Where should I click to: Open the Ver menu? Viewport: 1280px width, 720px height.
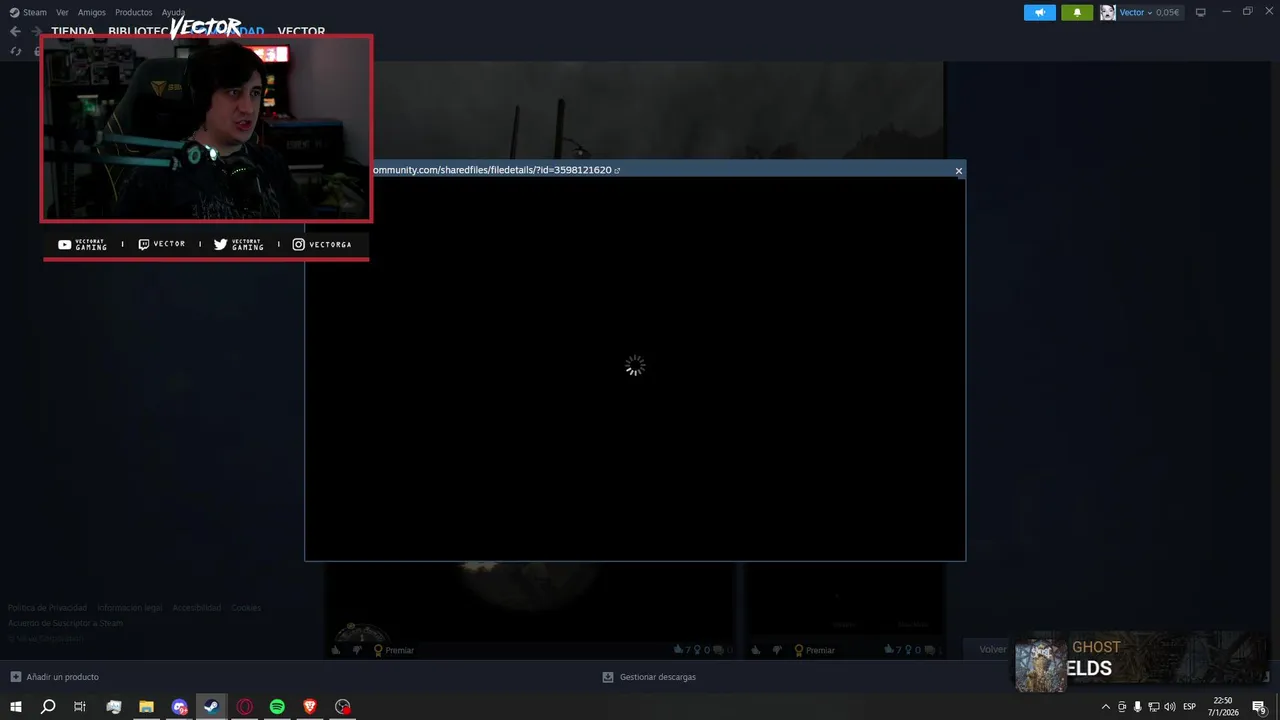point(62,12)
